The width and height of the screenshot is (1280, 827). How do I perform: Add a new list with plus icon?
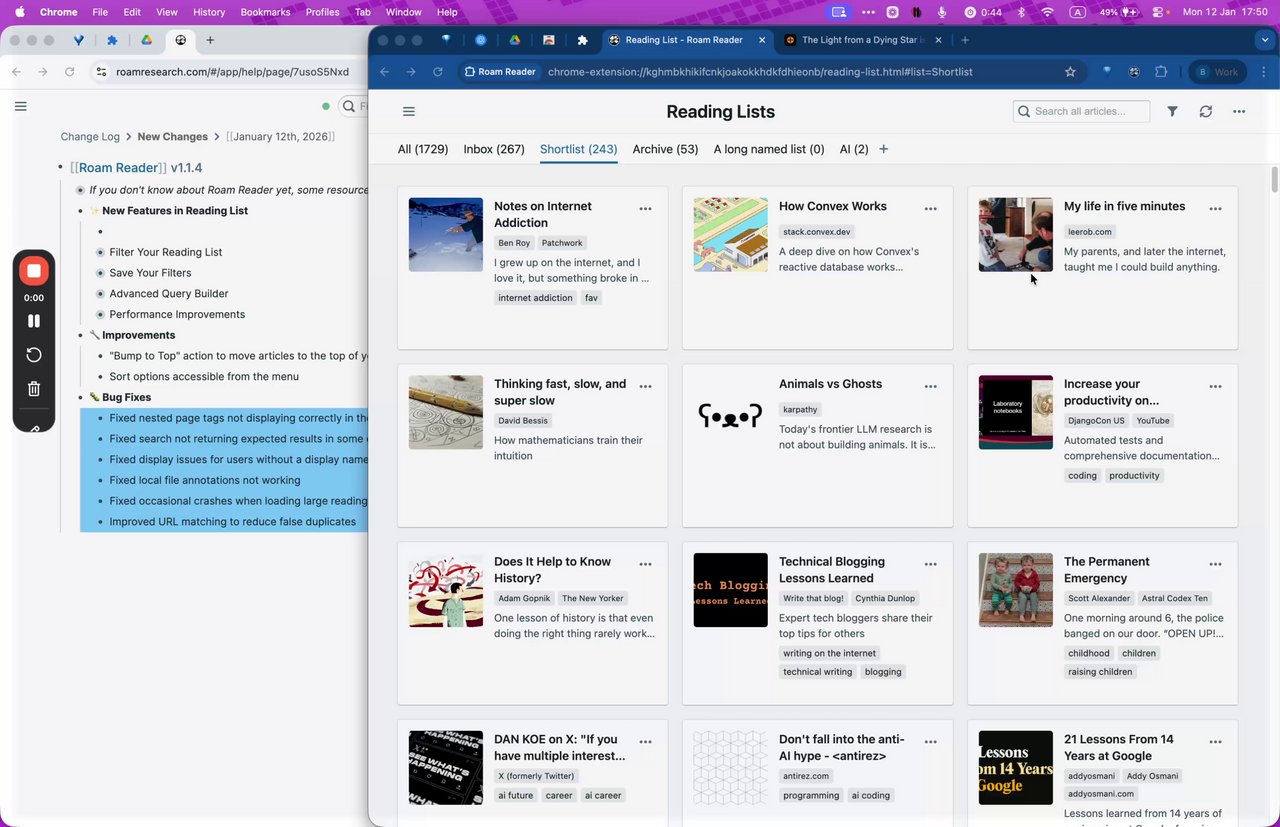point(883,149)
